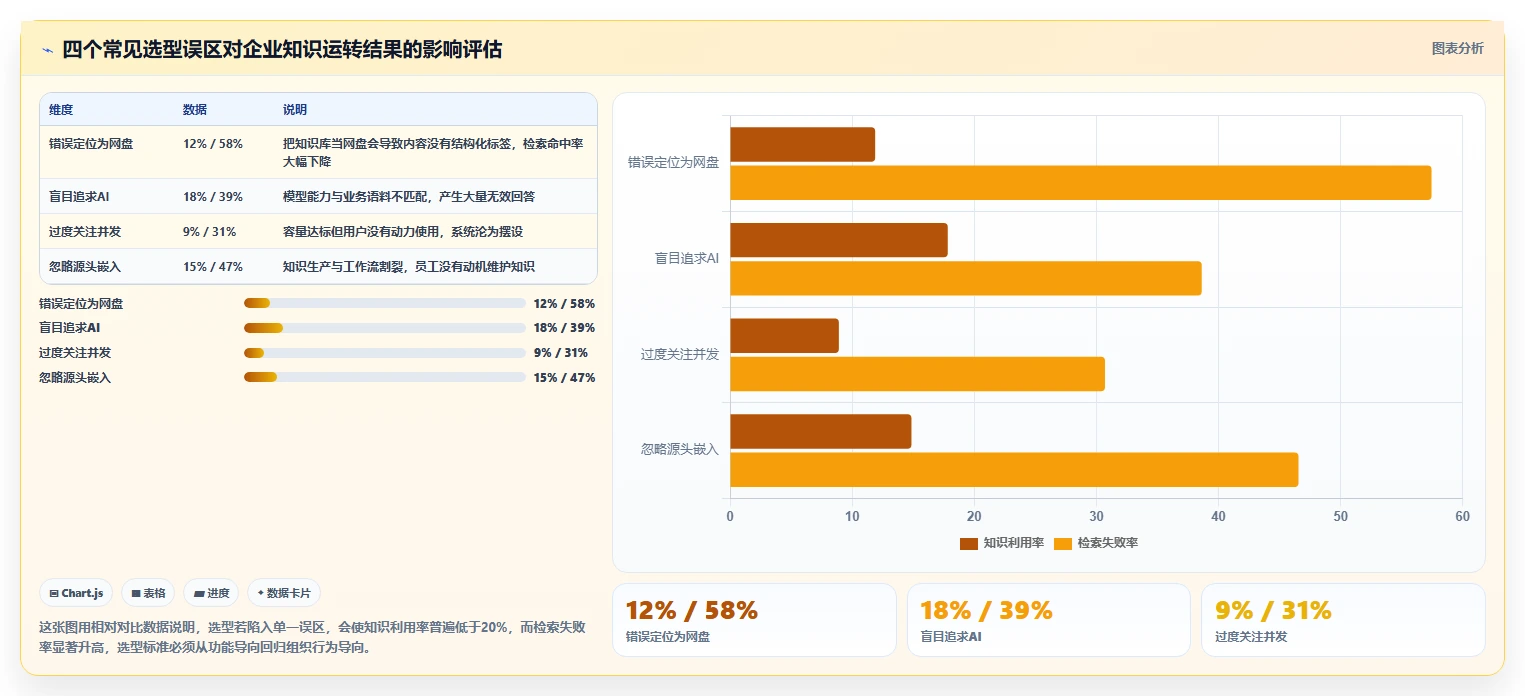1525x696 pixels.
Task: Select the 数据卡片 tag chip
Action: click(284, 593)
